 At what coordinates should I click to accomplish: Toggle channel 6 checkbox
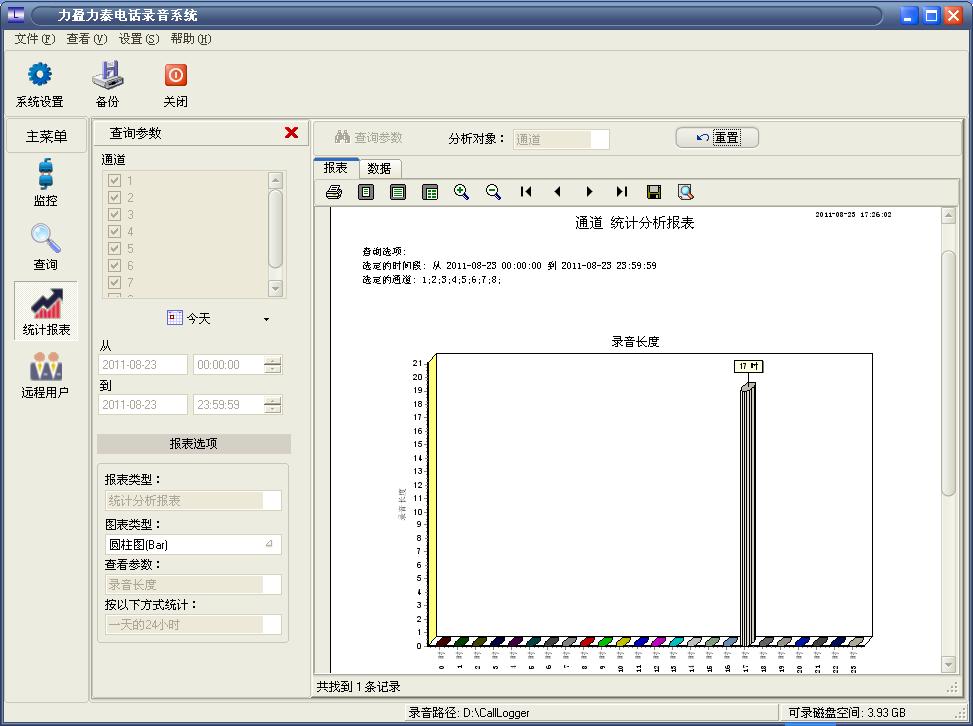click(114, 266)
